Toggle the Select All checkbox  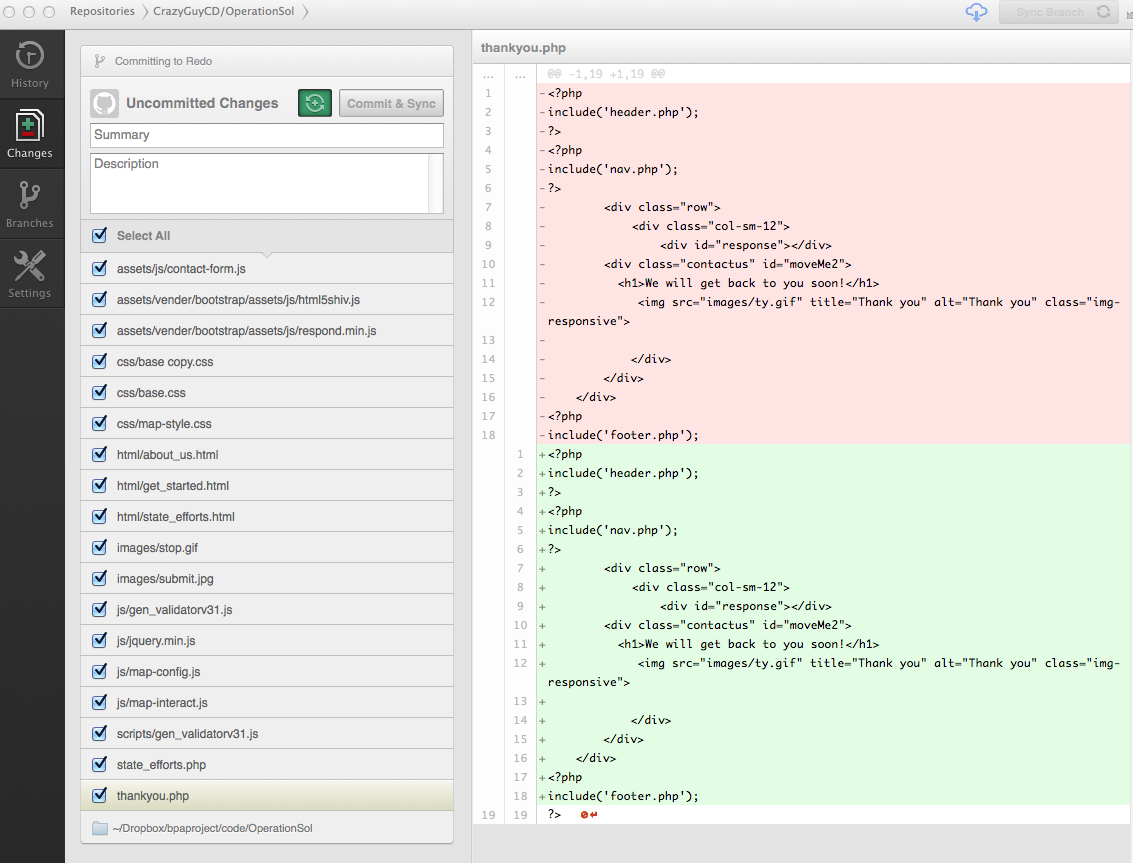100,236
